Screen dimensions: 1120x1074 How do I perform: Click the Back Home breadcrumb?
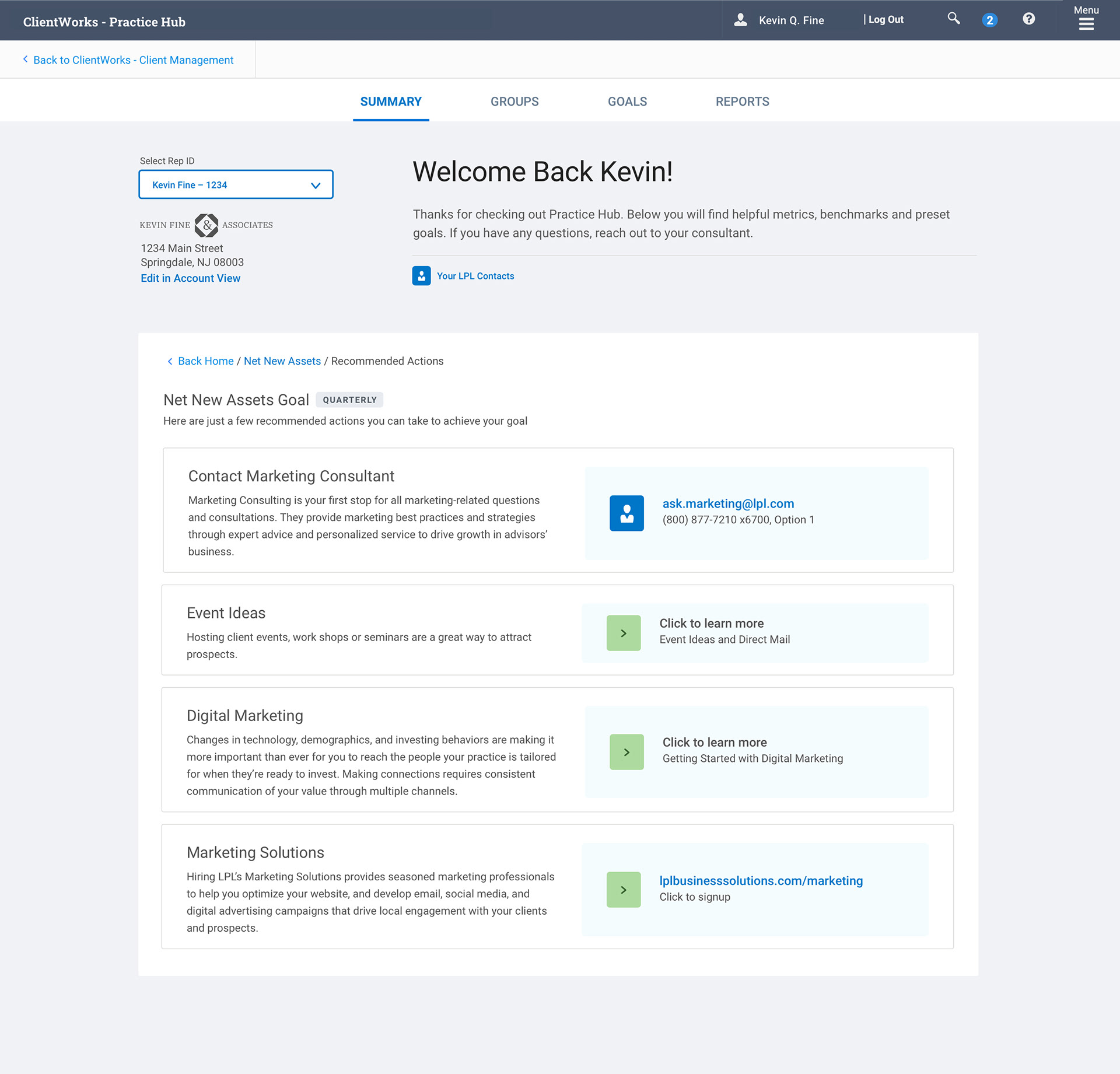(206, 361)
